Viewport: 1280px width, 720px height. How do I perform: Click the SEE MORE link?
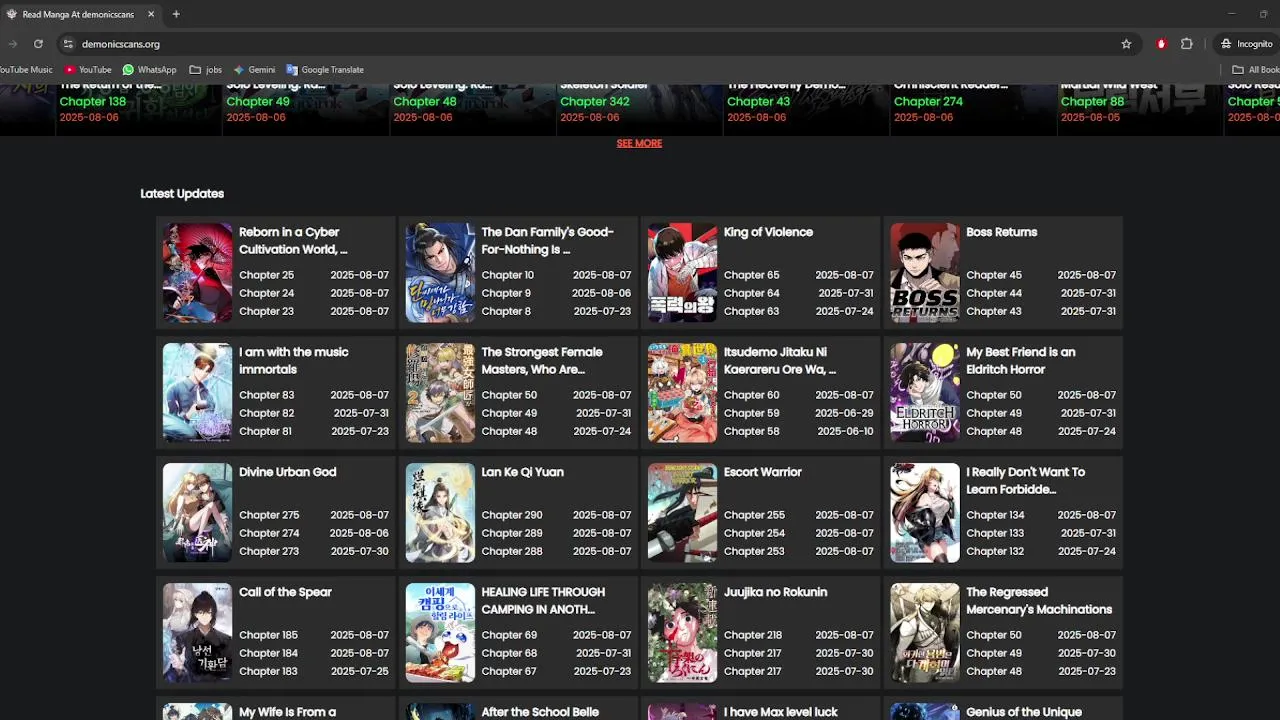(x=639, y=143)
